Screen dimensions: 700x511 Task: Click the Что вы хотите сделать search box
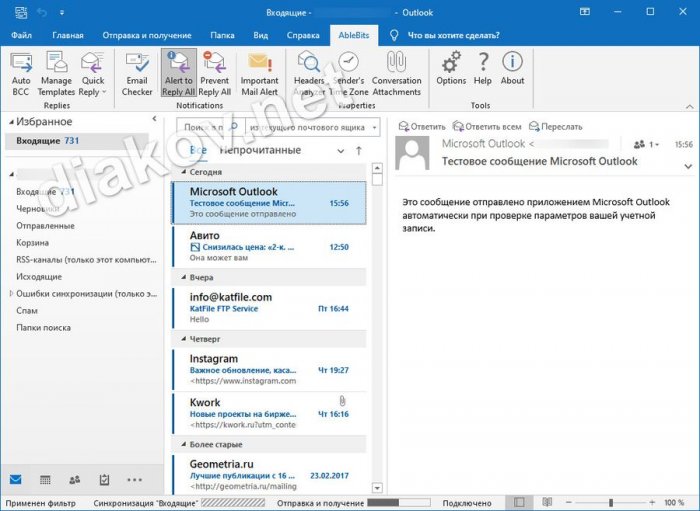coord(454,35)
